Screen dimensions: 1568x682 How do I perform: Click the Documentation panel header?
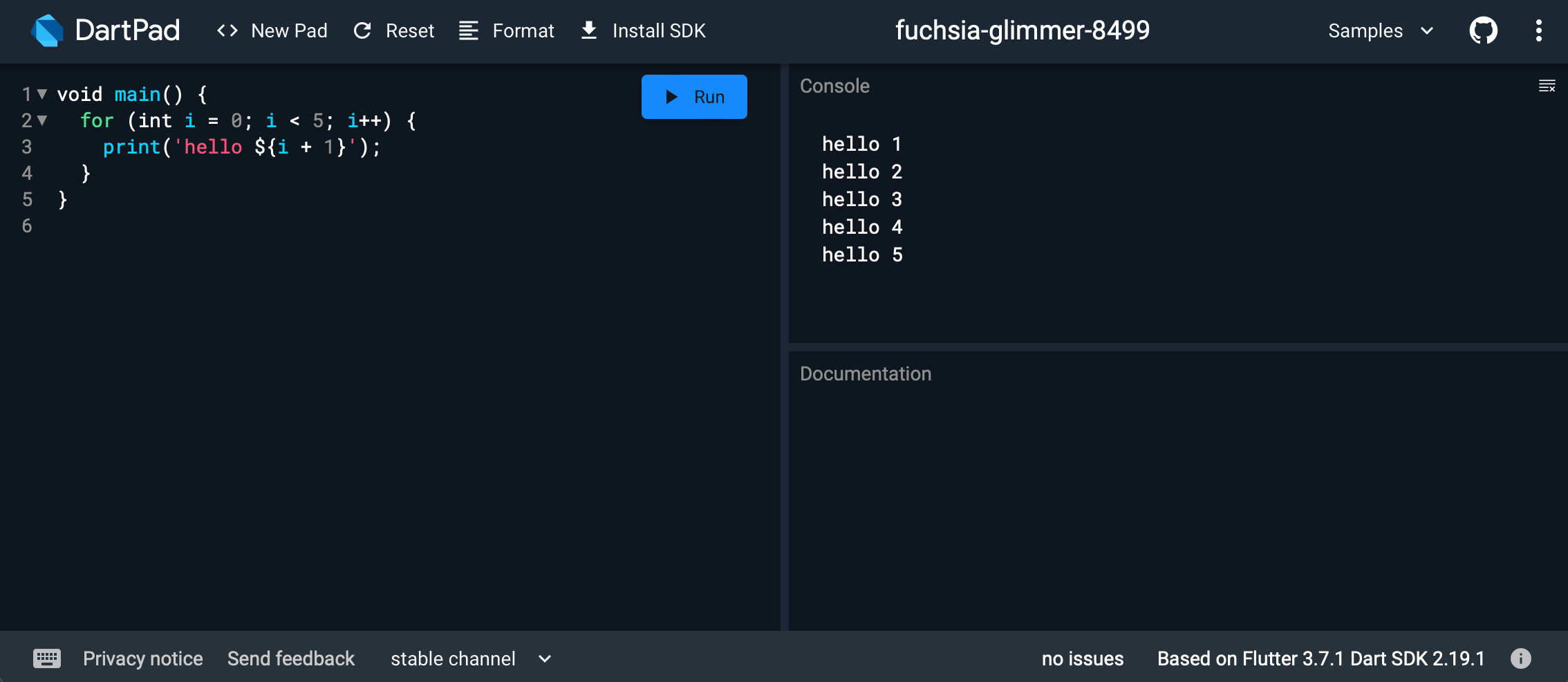click(865, 374)
